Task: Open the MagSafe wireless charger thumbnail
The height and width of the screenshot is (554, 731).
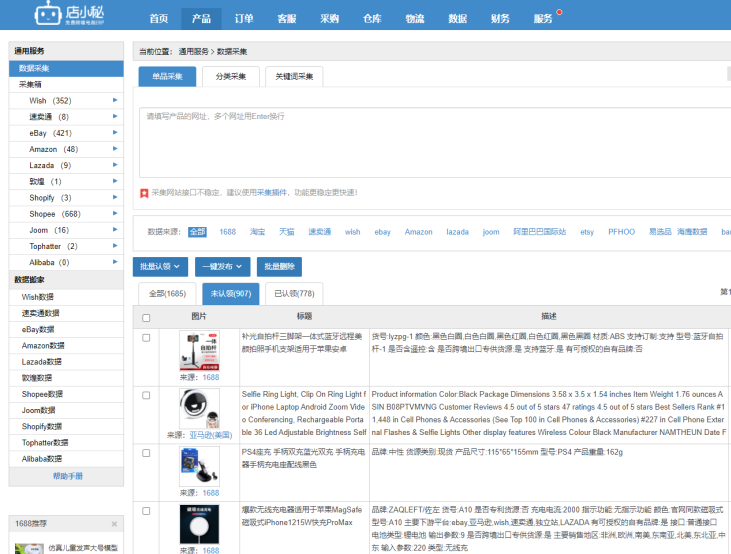Action: [x=199, y=524]
